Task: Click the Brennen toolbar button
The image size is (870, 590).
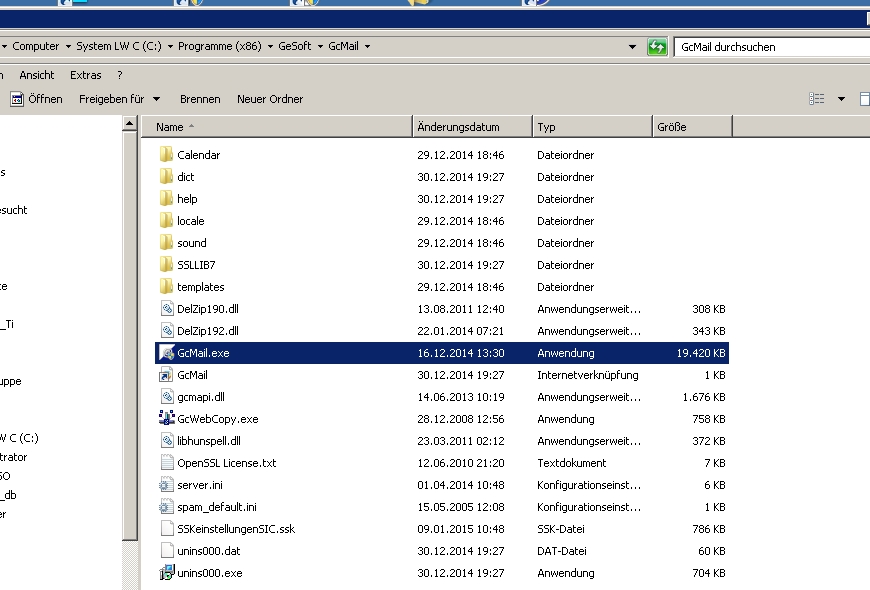Action: [x=200, y=99]
